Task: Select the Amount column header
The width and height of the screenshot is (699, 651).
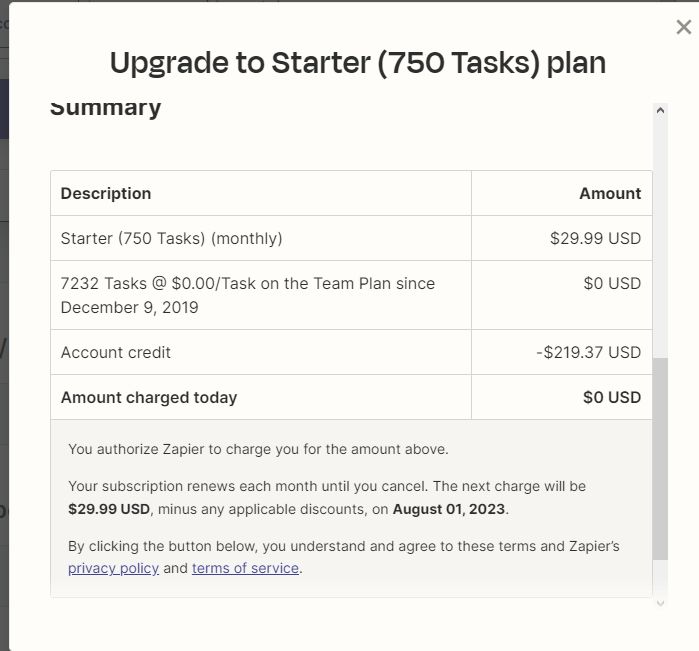Action: (x=610, y=193)
